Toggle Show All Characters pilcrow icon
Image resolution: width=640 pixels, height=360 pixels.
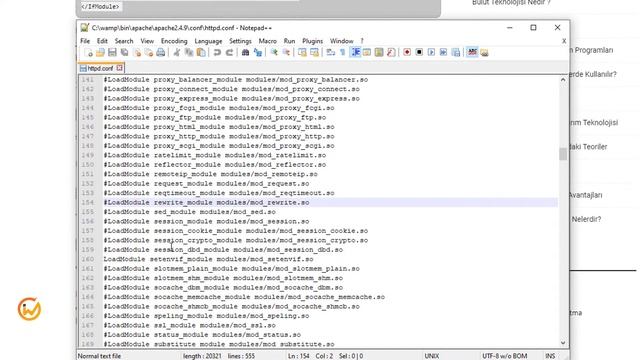point(343,52)
